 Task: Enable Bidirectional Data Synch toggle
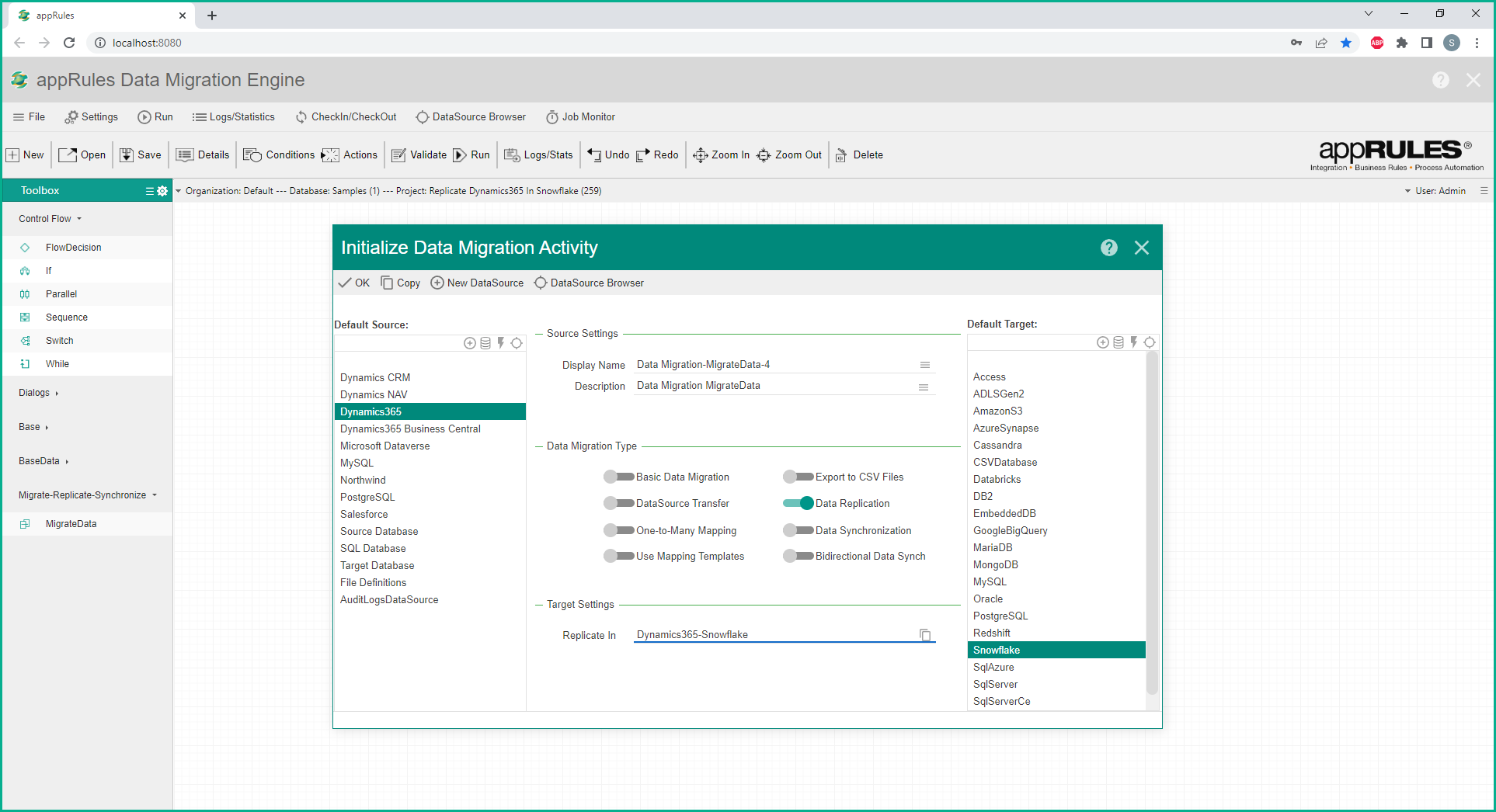click(798, 556)
